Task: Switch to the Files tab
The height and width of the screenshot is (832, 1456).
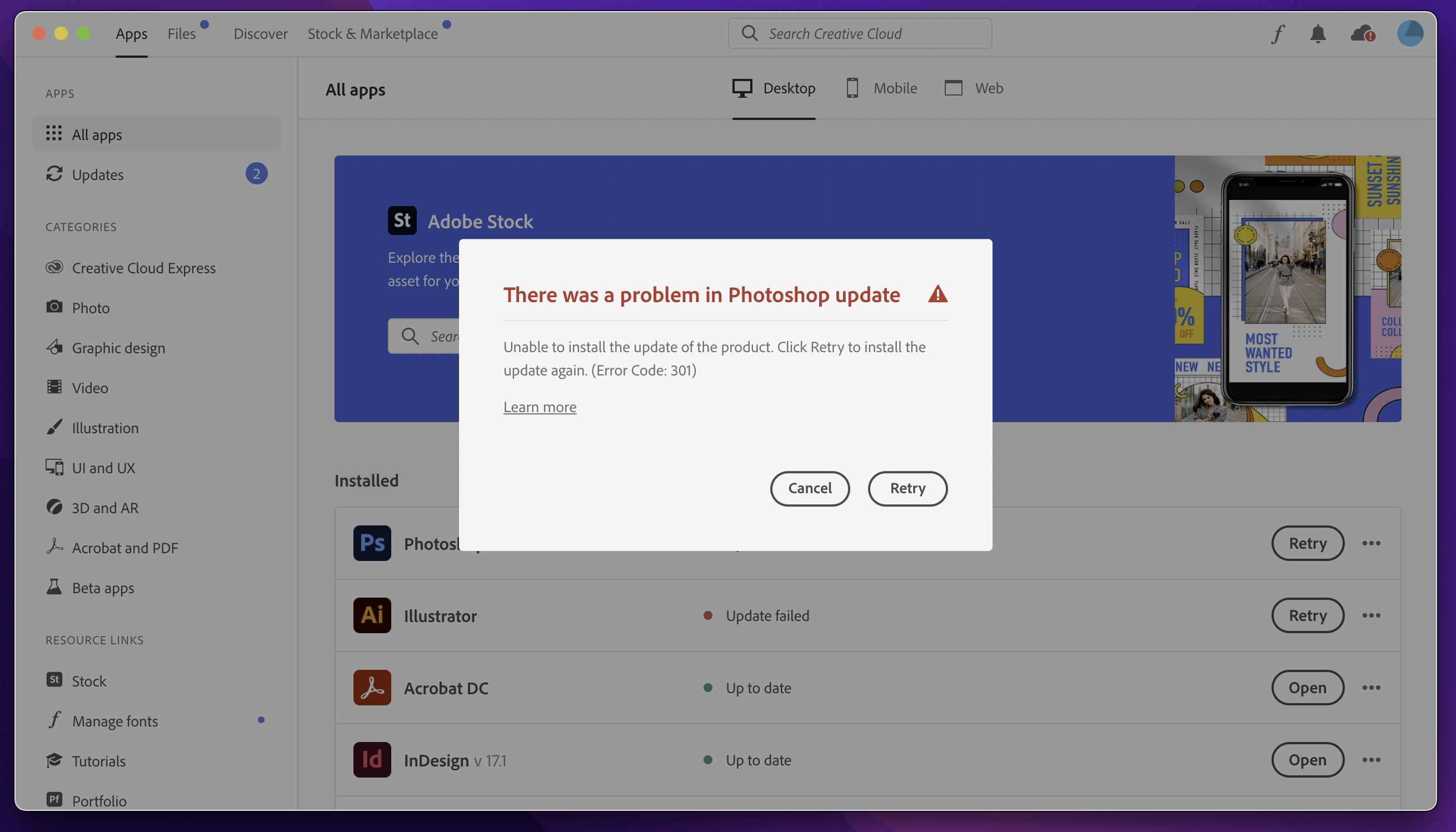Action: pos(181,34)
